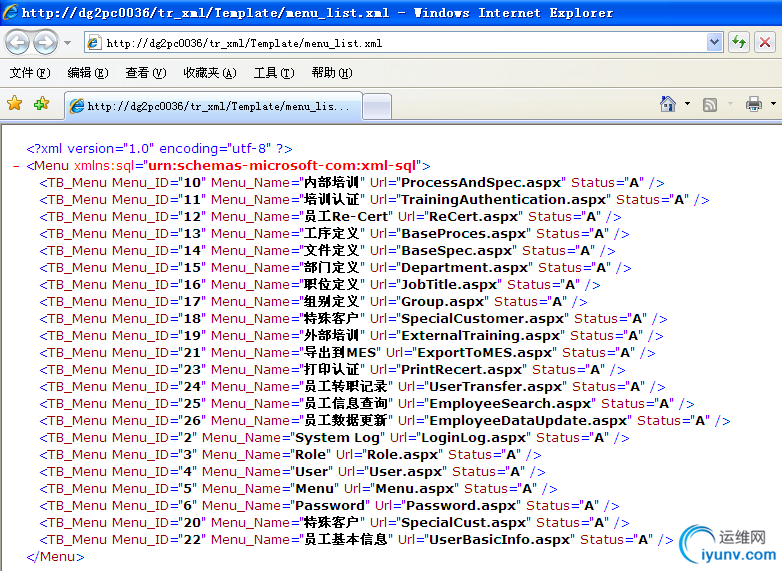
Task: Collapse the Menu root XML node
Action: (x=16, y=166)
